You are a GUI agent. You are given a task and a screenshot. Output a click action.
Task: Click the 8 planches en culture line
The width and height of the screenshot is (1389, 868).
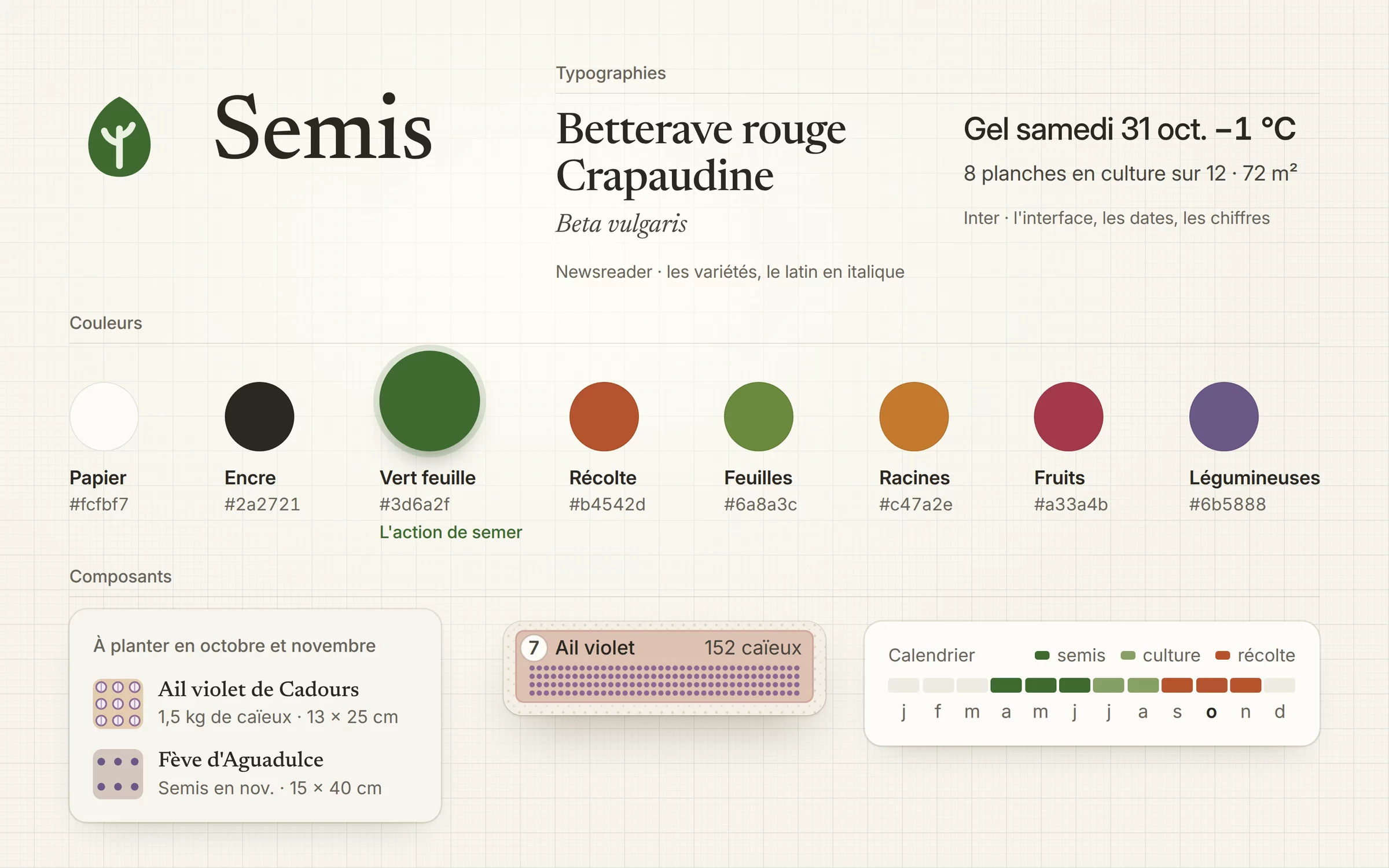point(1130,173)
